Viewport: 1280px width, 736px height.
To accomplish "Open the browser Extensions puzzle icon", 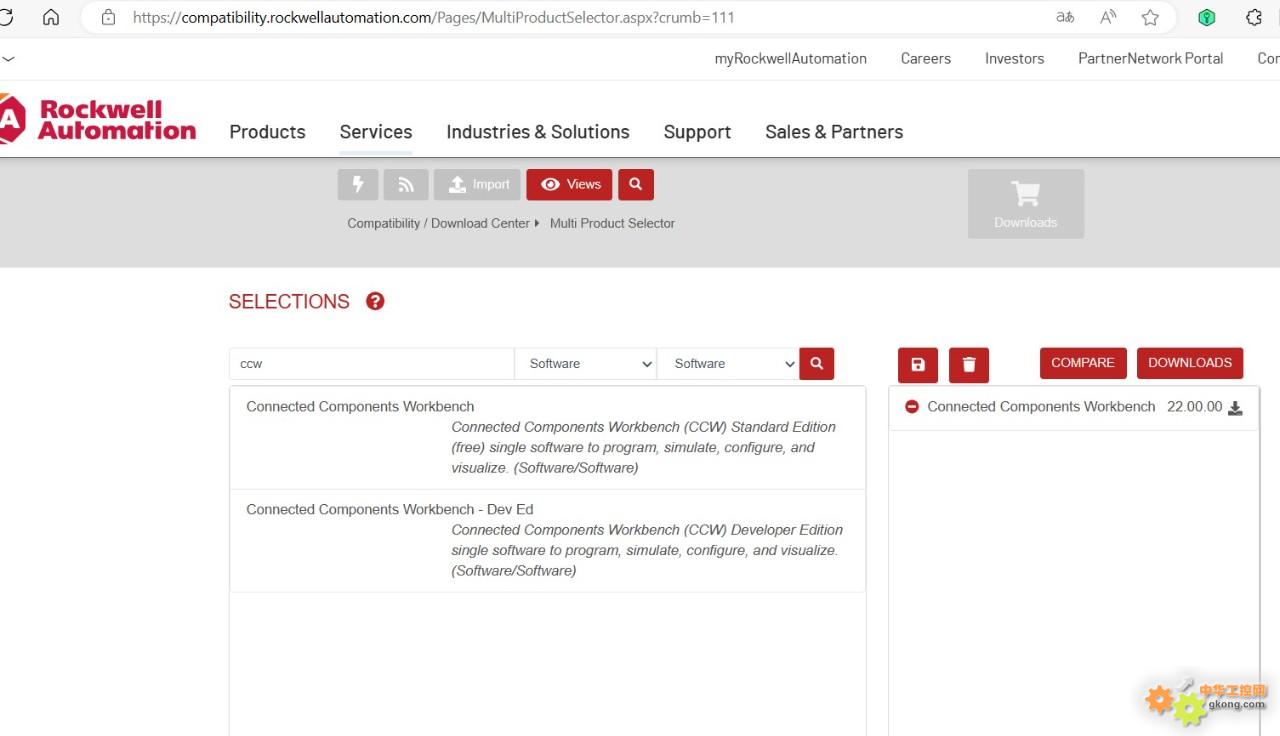I will [1254, 17].
